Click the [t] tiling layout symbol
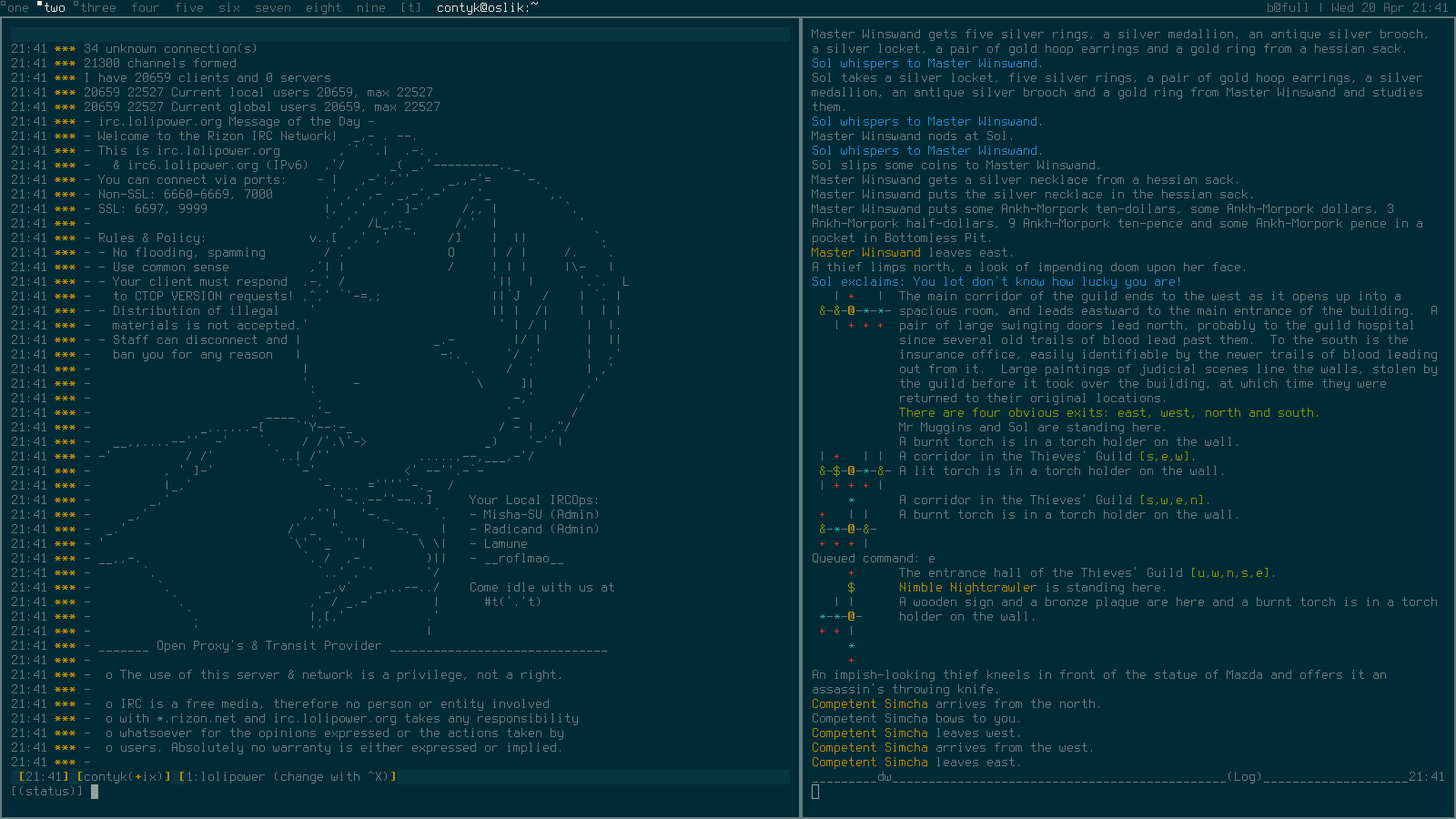The width and height of the screenshot is (1456, 819). (410, 7)
